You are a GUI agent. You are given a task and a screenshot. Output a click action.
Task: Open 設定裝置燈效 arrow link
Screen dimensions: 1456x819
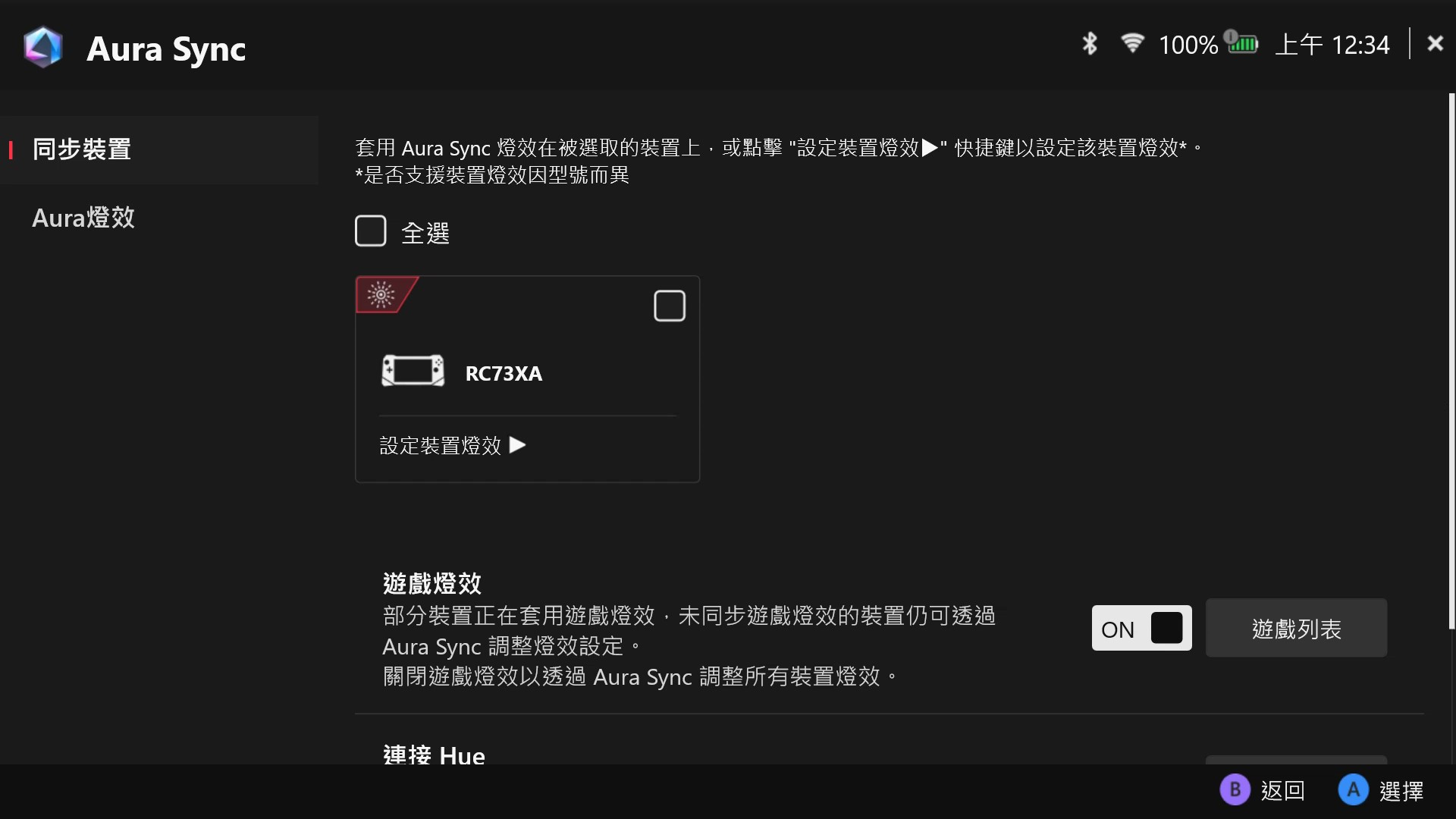(x=453, y=445)
